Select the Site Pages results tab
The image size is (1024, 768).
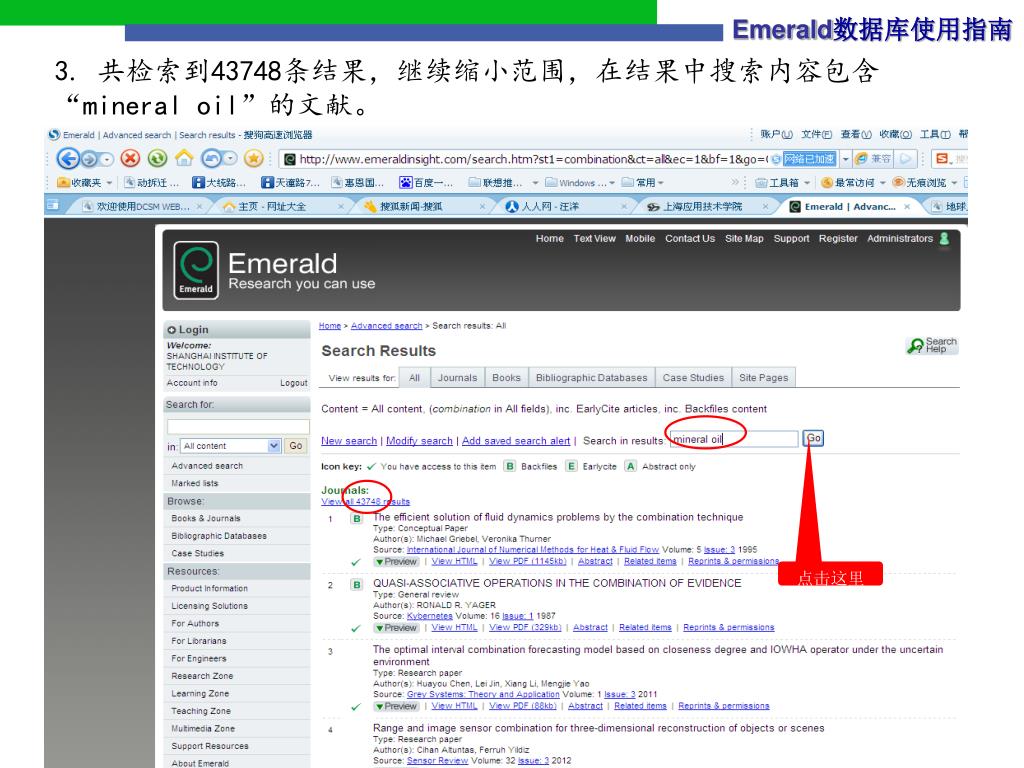pyautogui.click(x=763, y=377)
